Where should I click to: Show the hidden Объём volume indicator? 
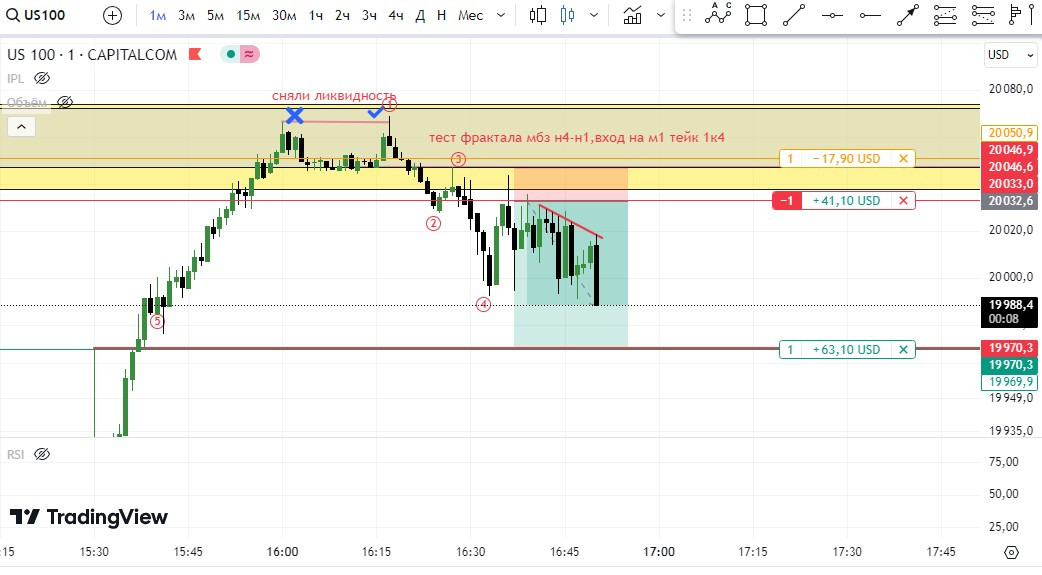click(66, 102)
